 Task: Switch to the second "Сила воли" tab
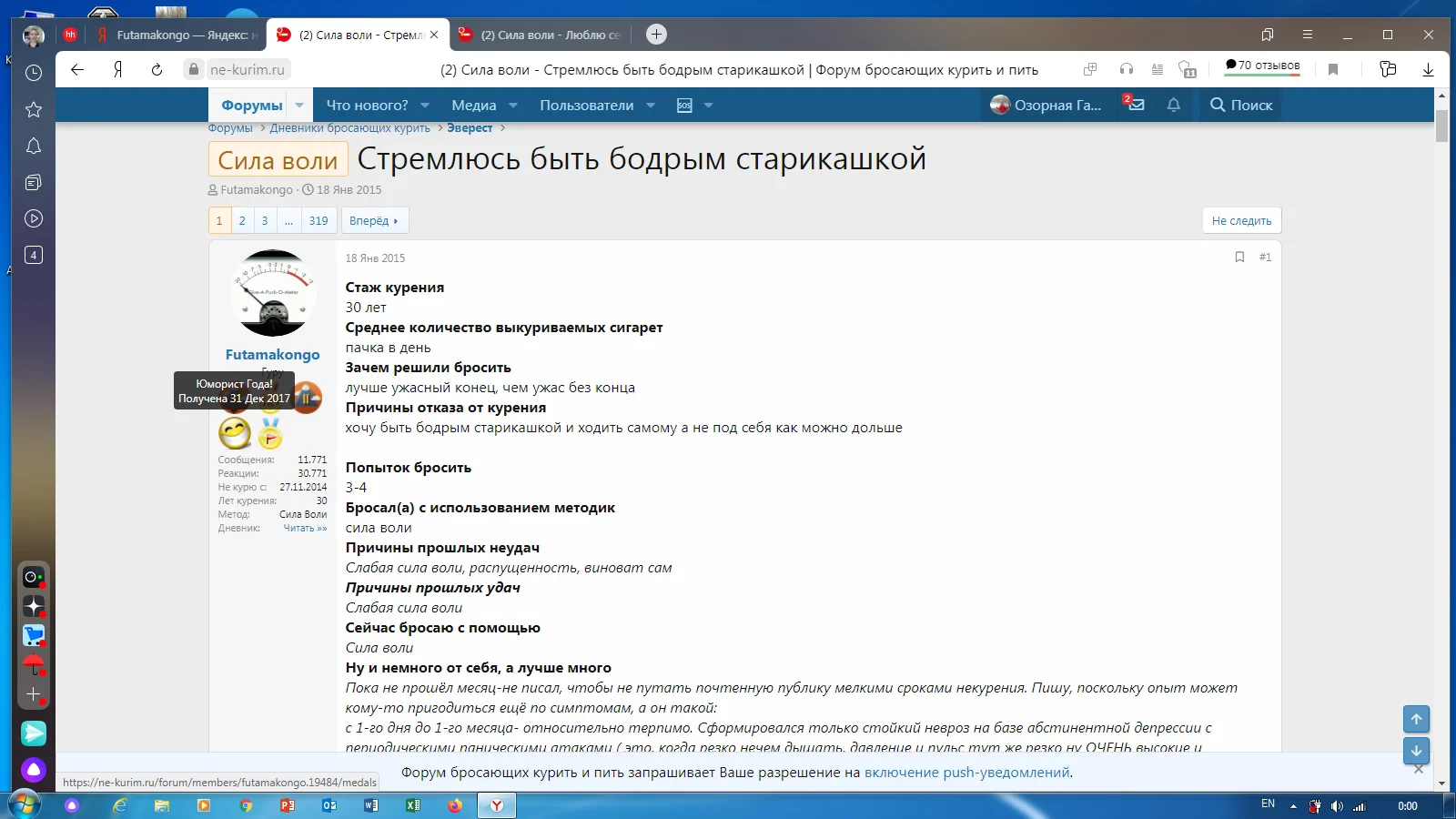point(541,34)
